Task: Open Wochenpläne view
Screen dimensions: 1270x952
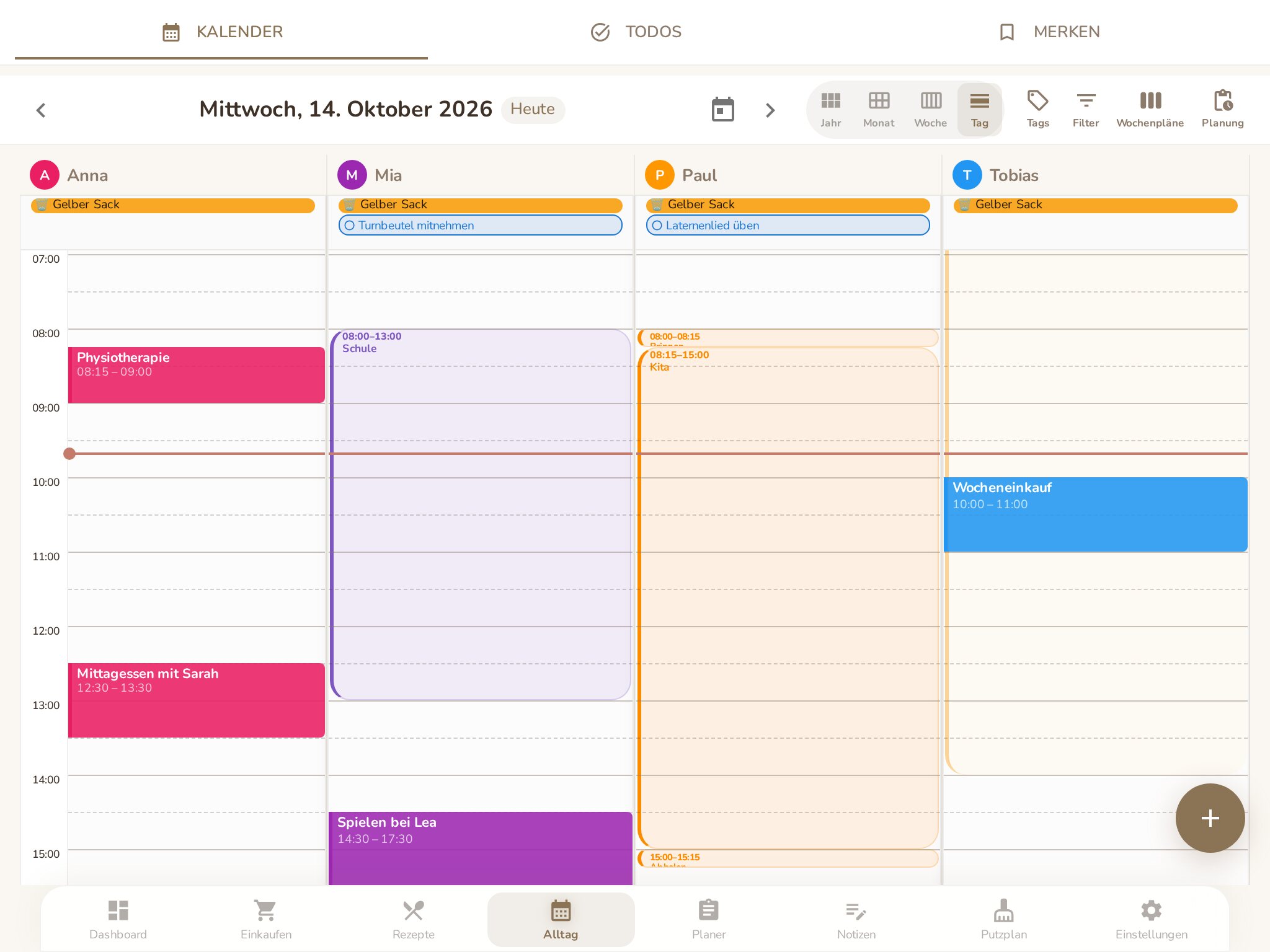Action: click(1150, 110)
